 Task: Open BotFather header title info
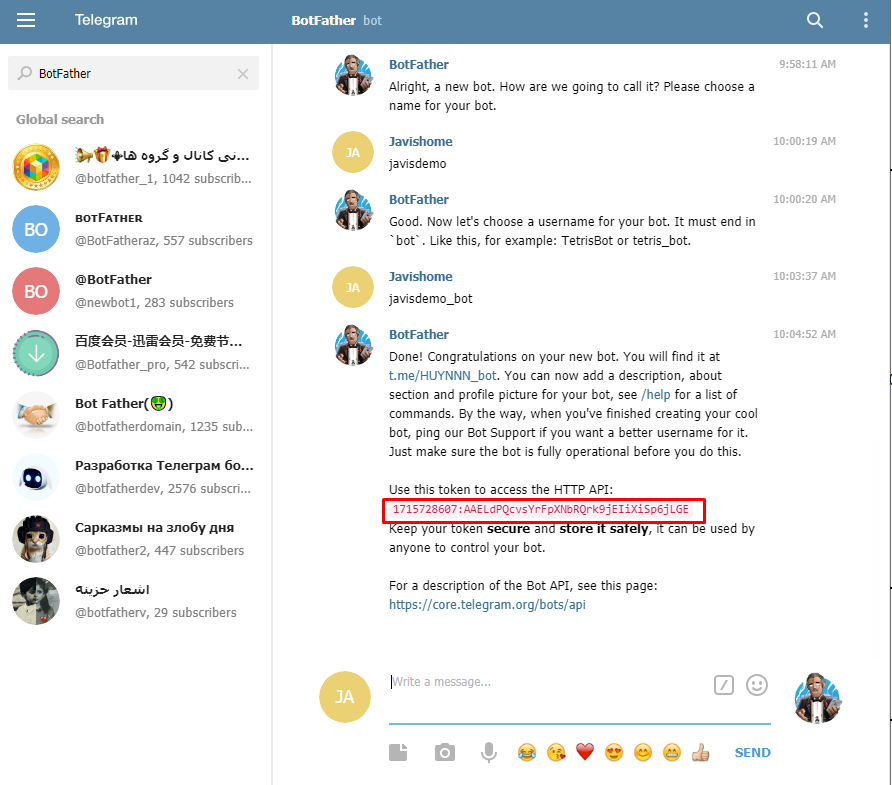pyautogui.click(x=336, y=20)
